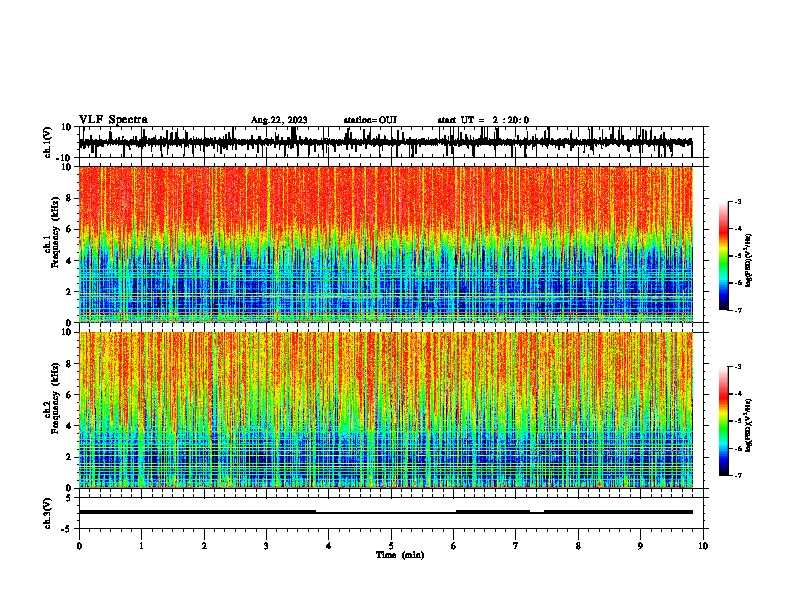Click the date 'Aug.22, 2023' label

click(x=279, y=120)
